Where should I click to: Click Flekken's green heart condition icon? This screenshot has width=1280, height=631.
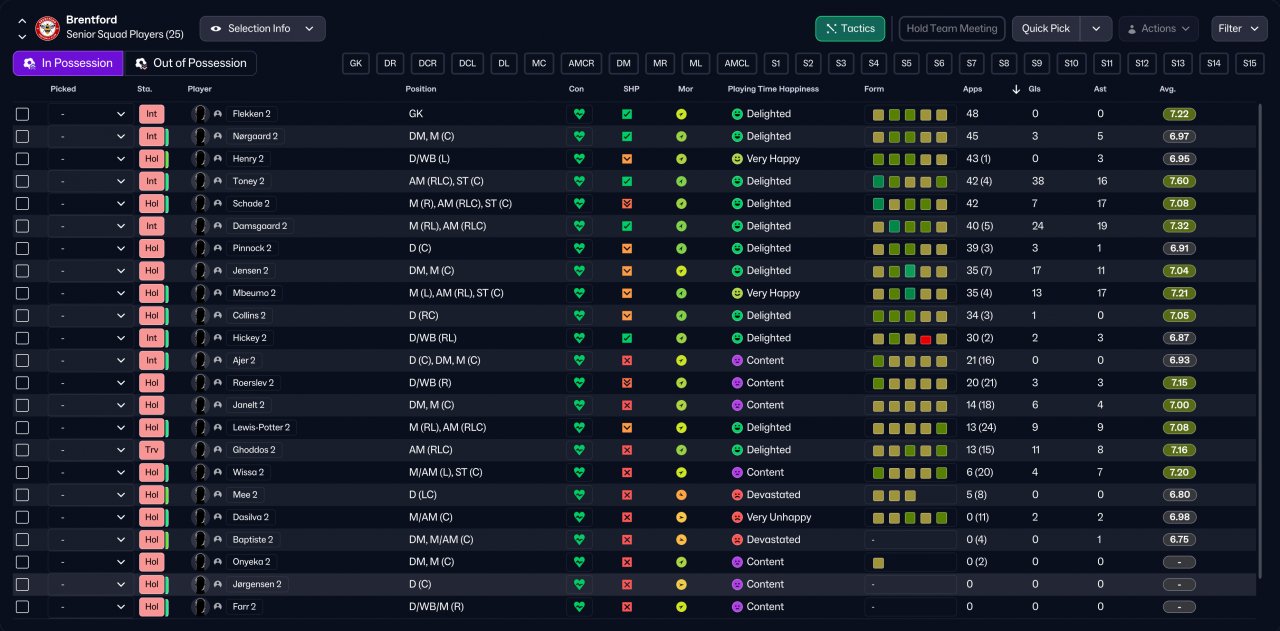pos(579,114)
